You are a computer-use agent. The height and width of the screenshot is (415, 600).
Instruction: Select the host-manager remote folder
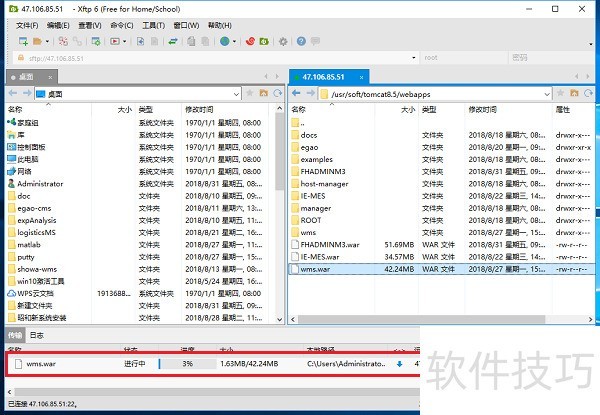coord(442,184)
